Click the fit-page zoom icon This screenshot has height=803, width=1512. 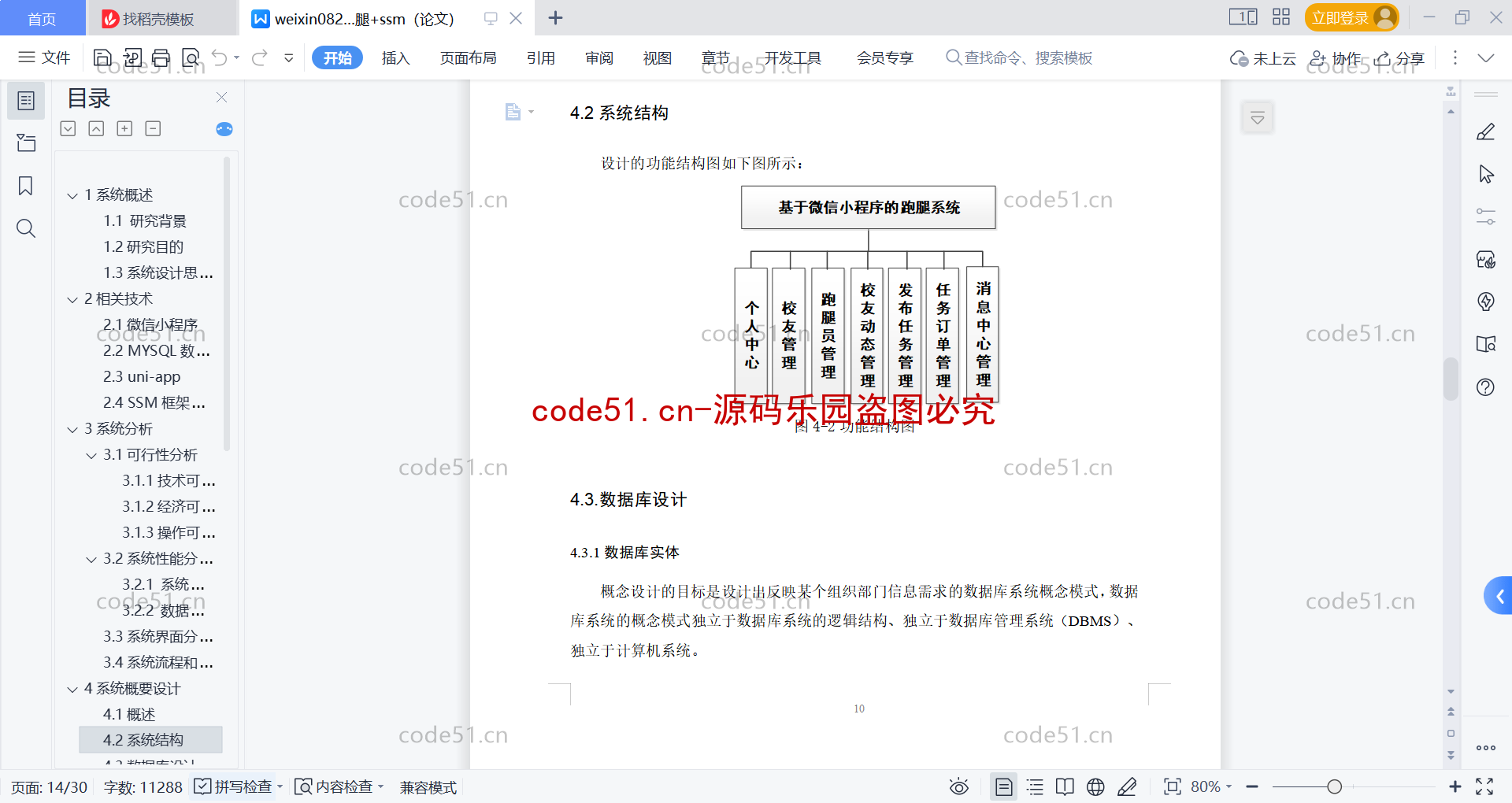[1172, 786]
